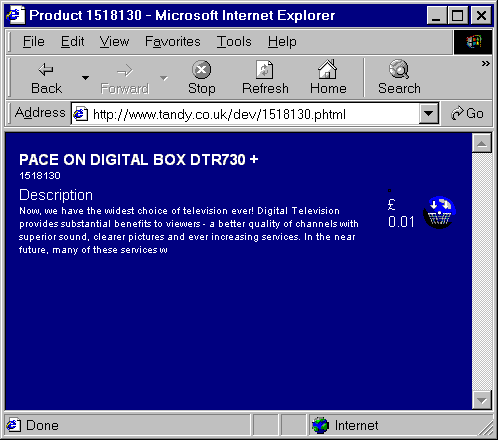The width and height of the screenshot is (498, 440).
Task: Stop the page loading
Action: click(x=202, y=78)
